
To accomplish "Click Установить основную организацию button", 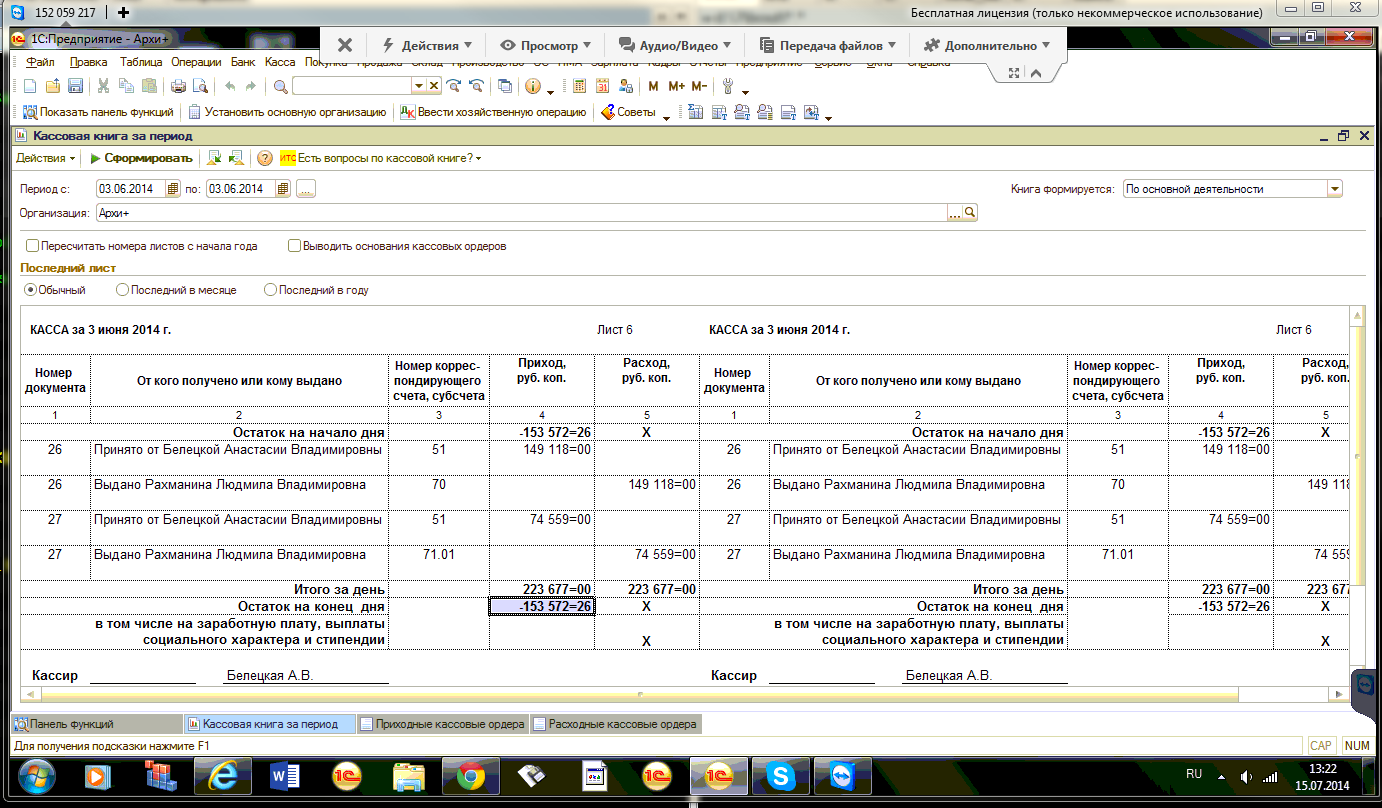I will point(287,113).
